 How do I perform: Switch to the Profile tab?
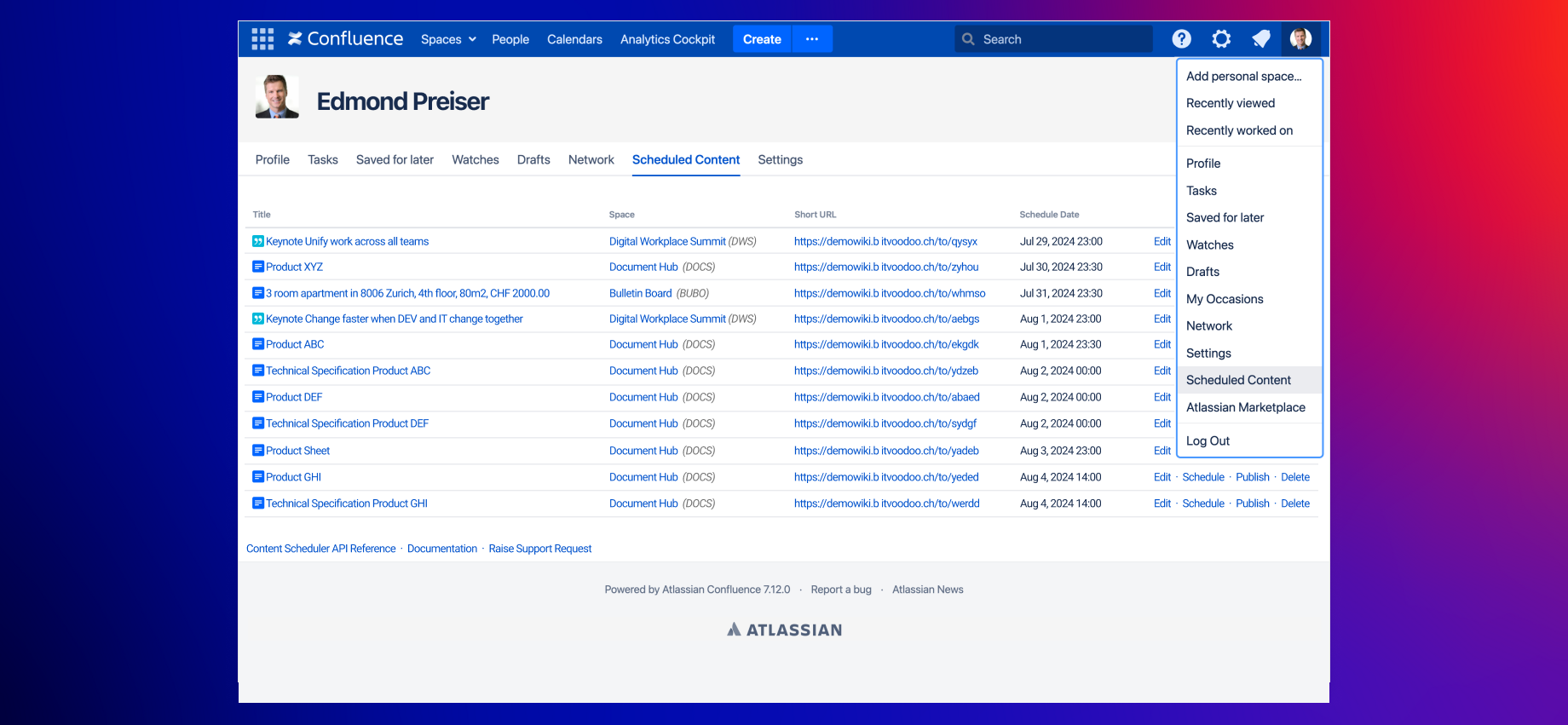coord(273,159)
